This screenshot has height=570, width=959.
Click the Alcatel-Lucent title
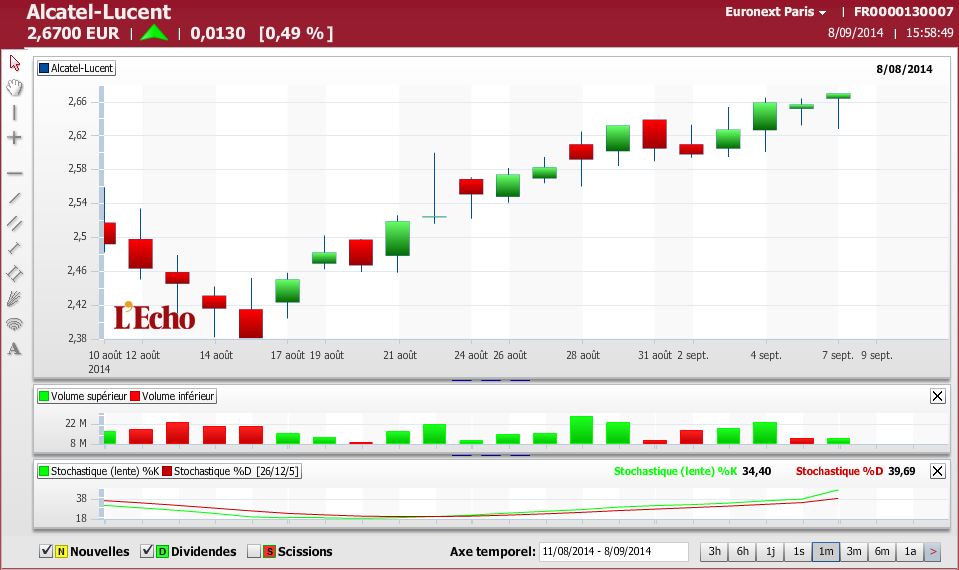pos(98,12)
